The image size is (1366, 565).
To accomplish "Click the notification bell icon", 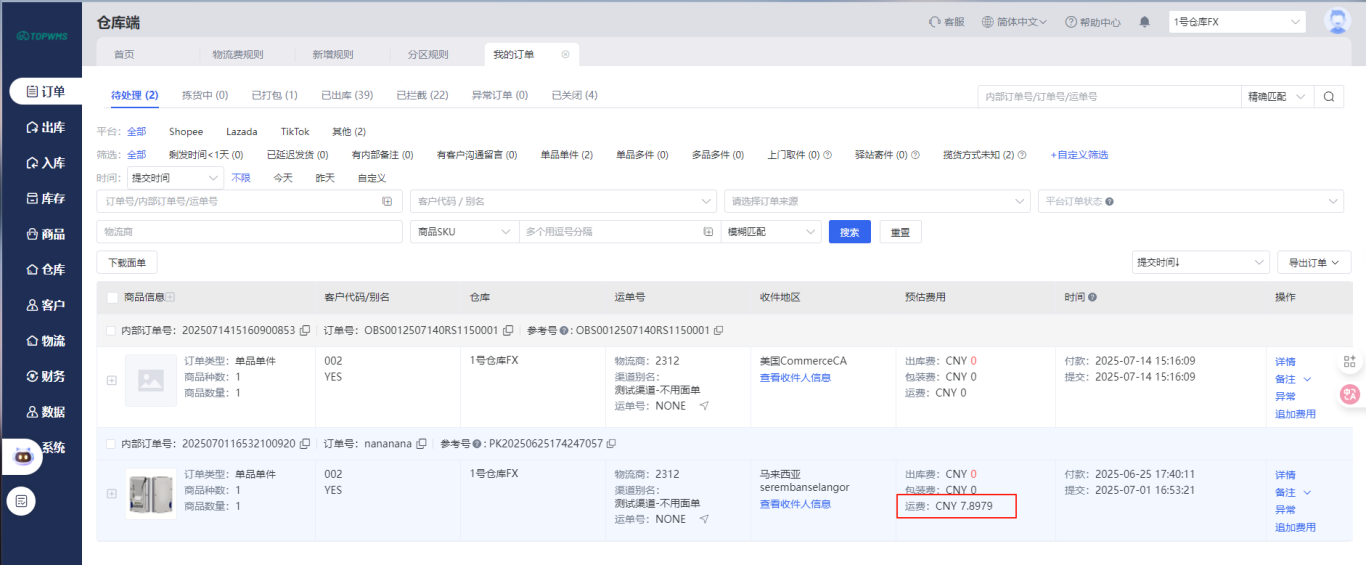I will pos(1144,22).
